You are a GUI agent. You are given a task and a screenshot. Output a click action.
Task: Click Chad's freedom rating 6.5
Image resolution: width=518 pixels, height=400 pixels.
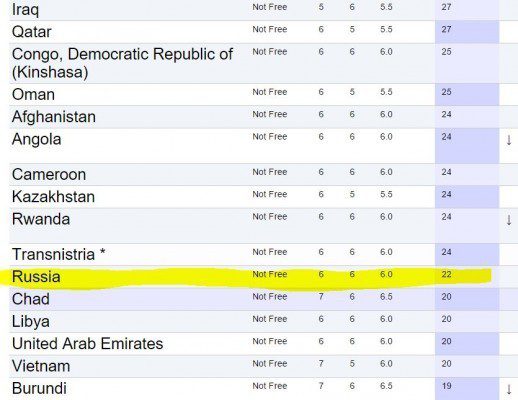[x=386, y=297]
